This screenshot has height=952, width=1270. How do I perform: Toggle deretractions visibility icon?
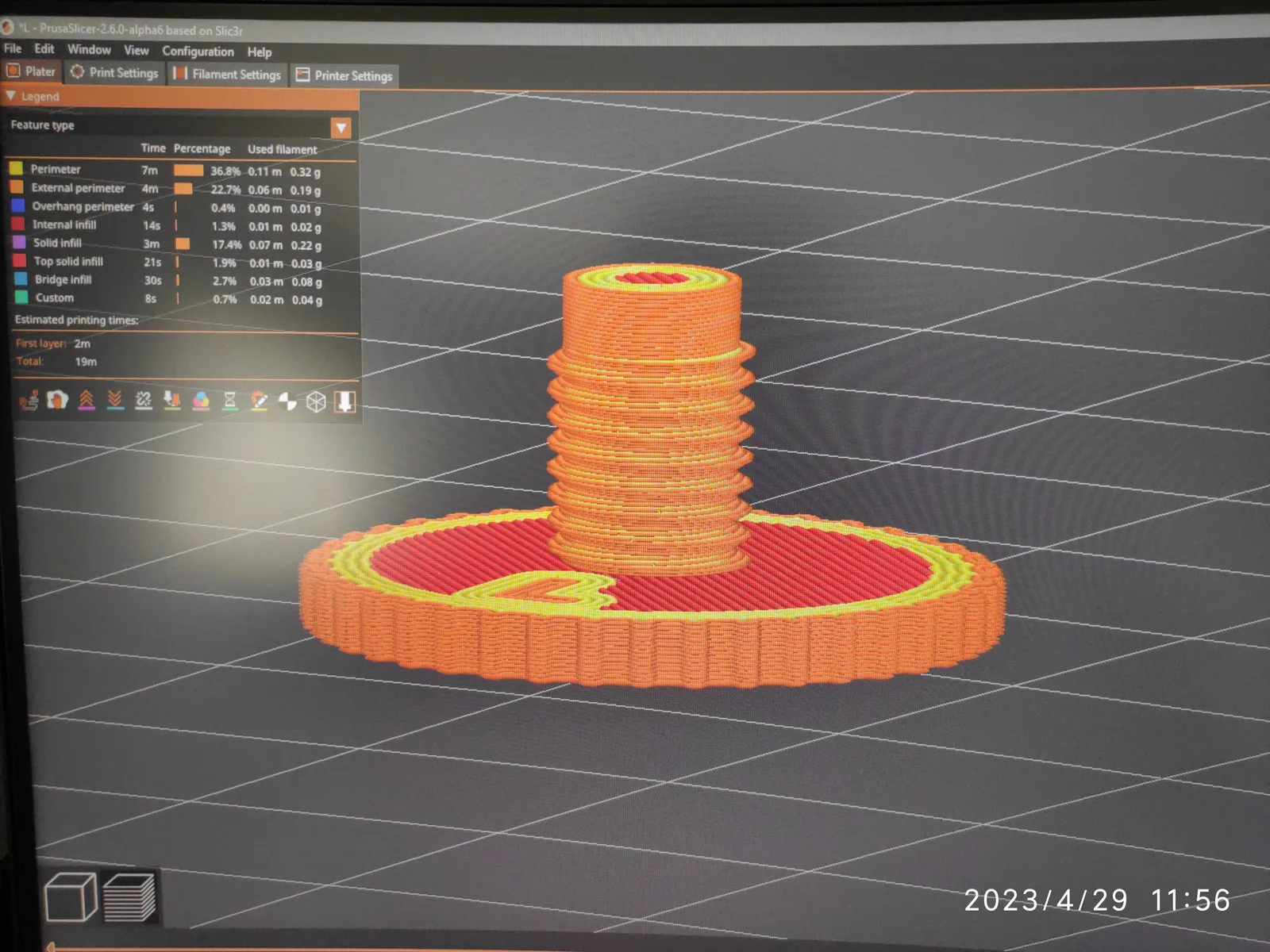point(115,400)
